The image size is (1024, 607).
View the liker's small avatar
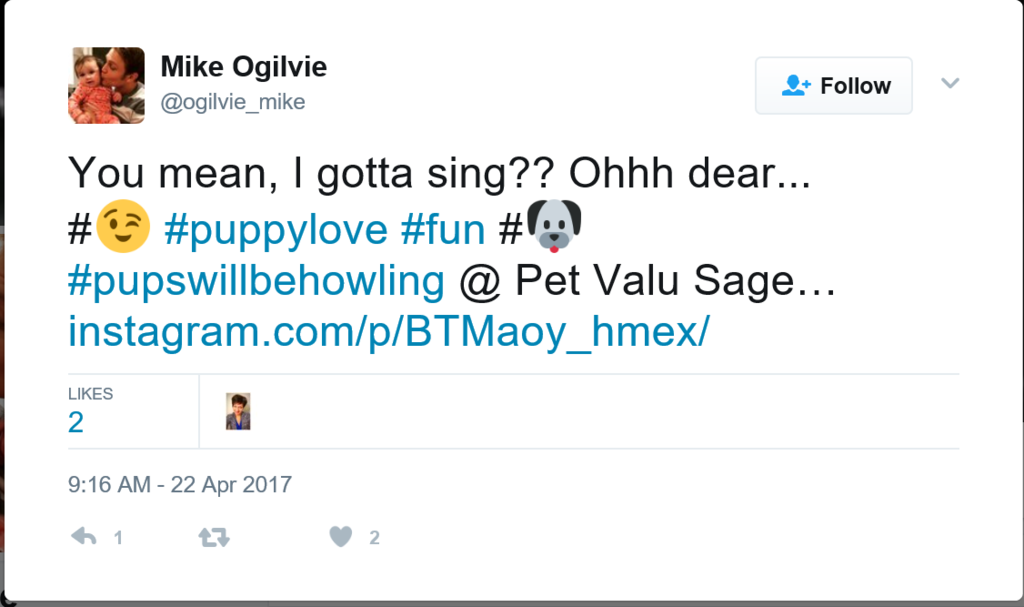pos(238,412)
